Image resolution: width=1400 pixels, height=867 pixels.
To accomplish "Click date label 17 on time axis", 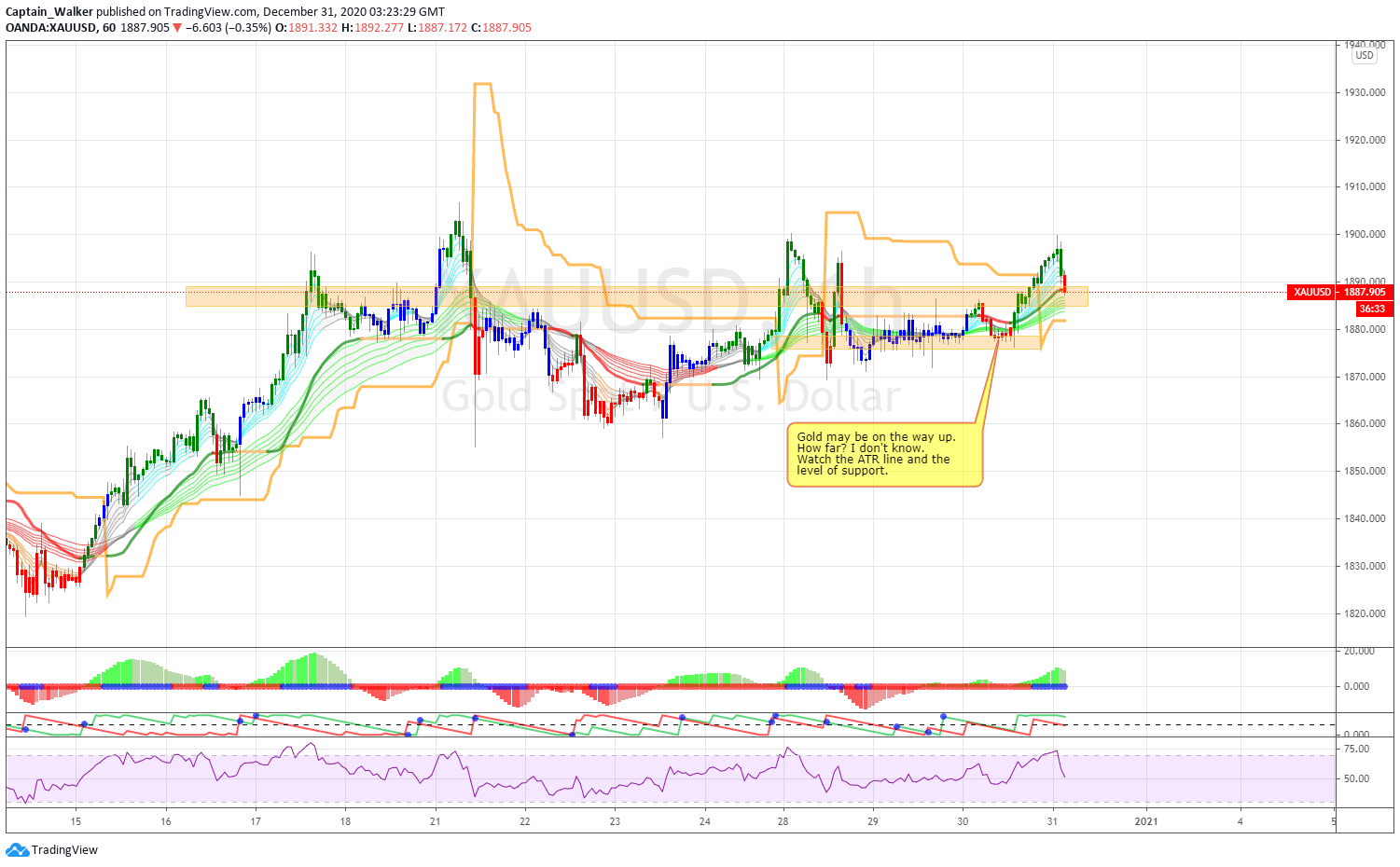I will pyautogui.click(x=256, y=821).
